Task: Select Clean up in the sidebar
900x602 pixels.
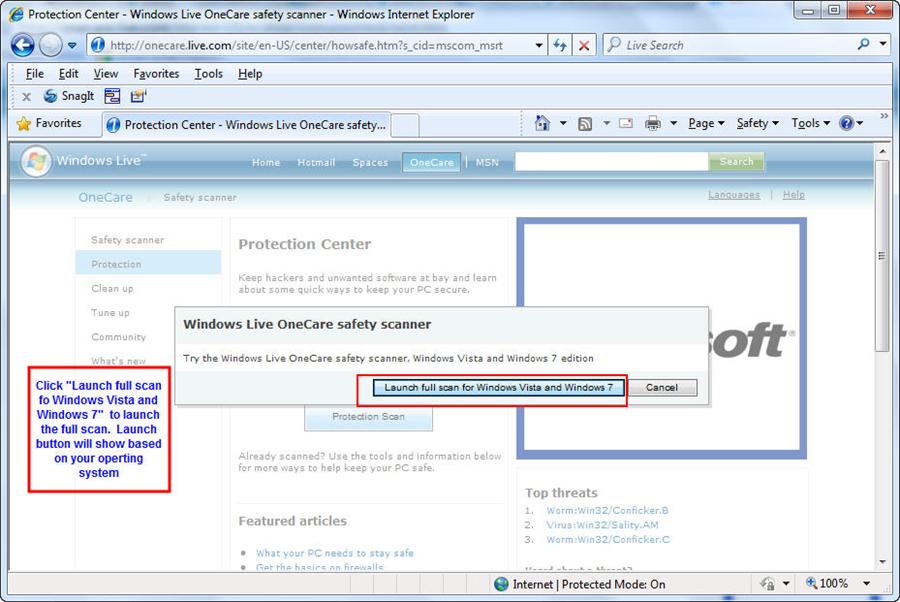Action: point(112,288)
